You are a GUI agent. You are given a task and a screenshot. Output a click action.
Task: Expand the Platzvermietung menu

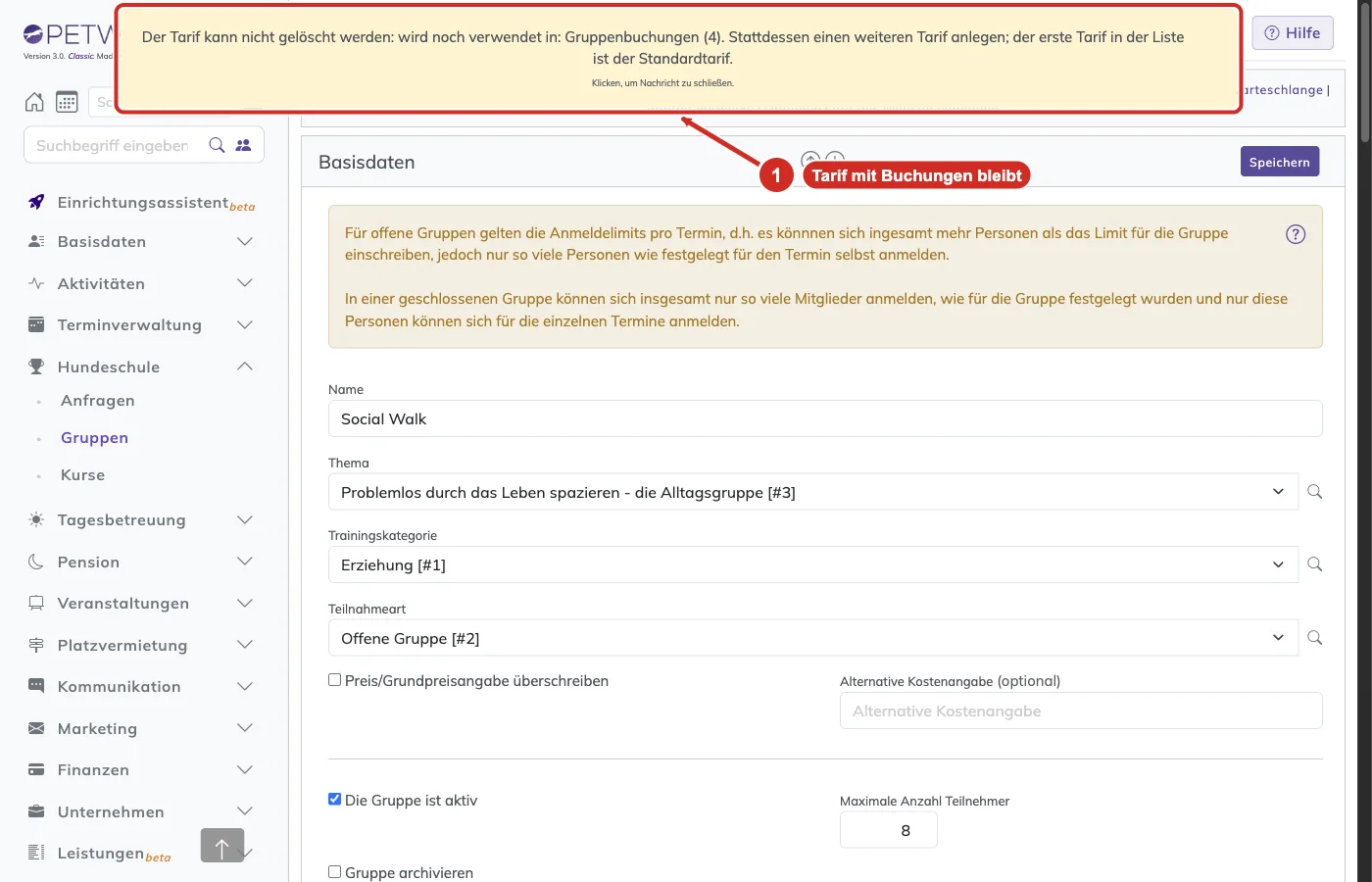pos(141,645)
